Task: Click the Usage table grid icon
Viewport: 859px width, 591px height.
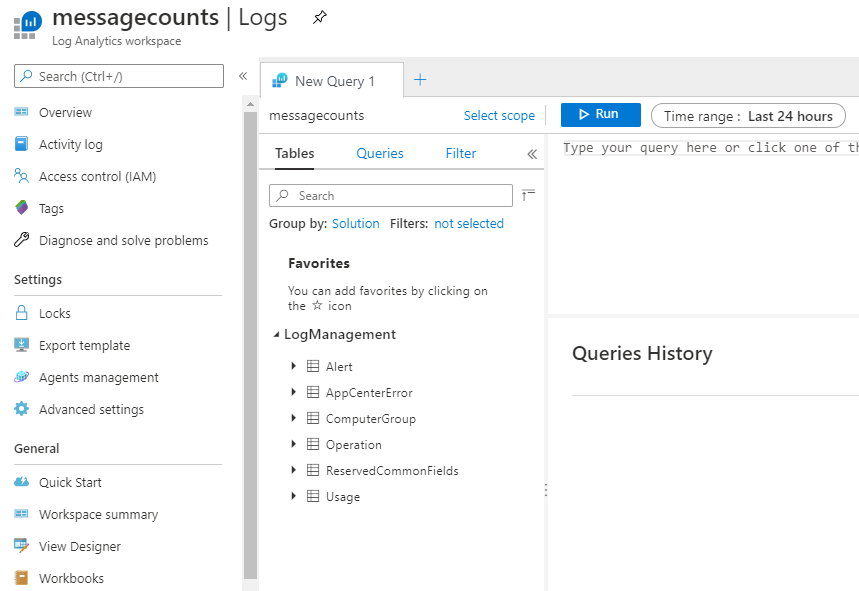Action: [313, 496]
